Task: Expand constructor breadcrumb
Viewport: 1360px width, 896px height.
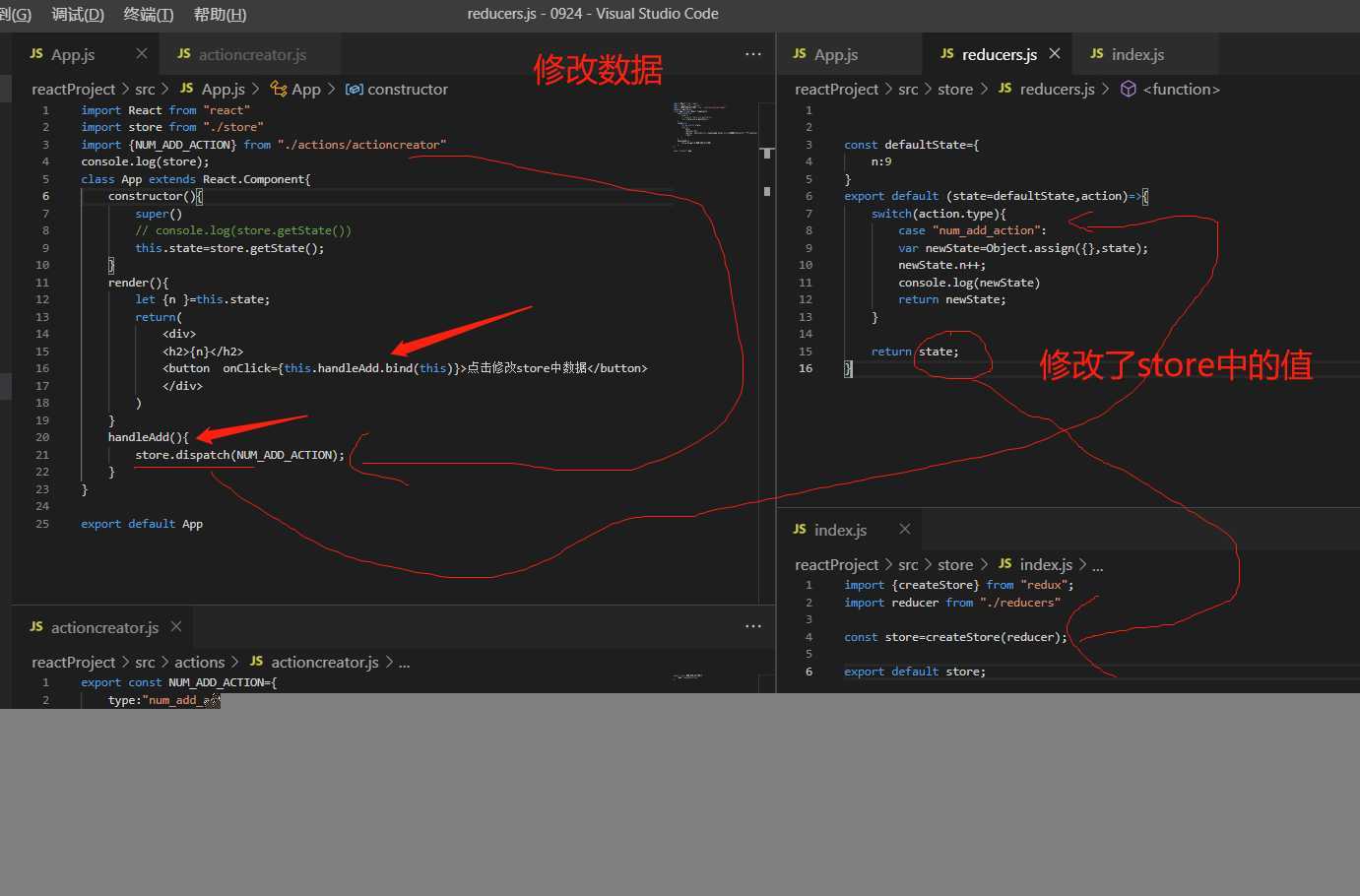Action: pyautogui.click(x=408, y=90)
